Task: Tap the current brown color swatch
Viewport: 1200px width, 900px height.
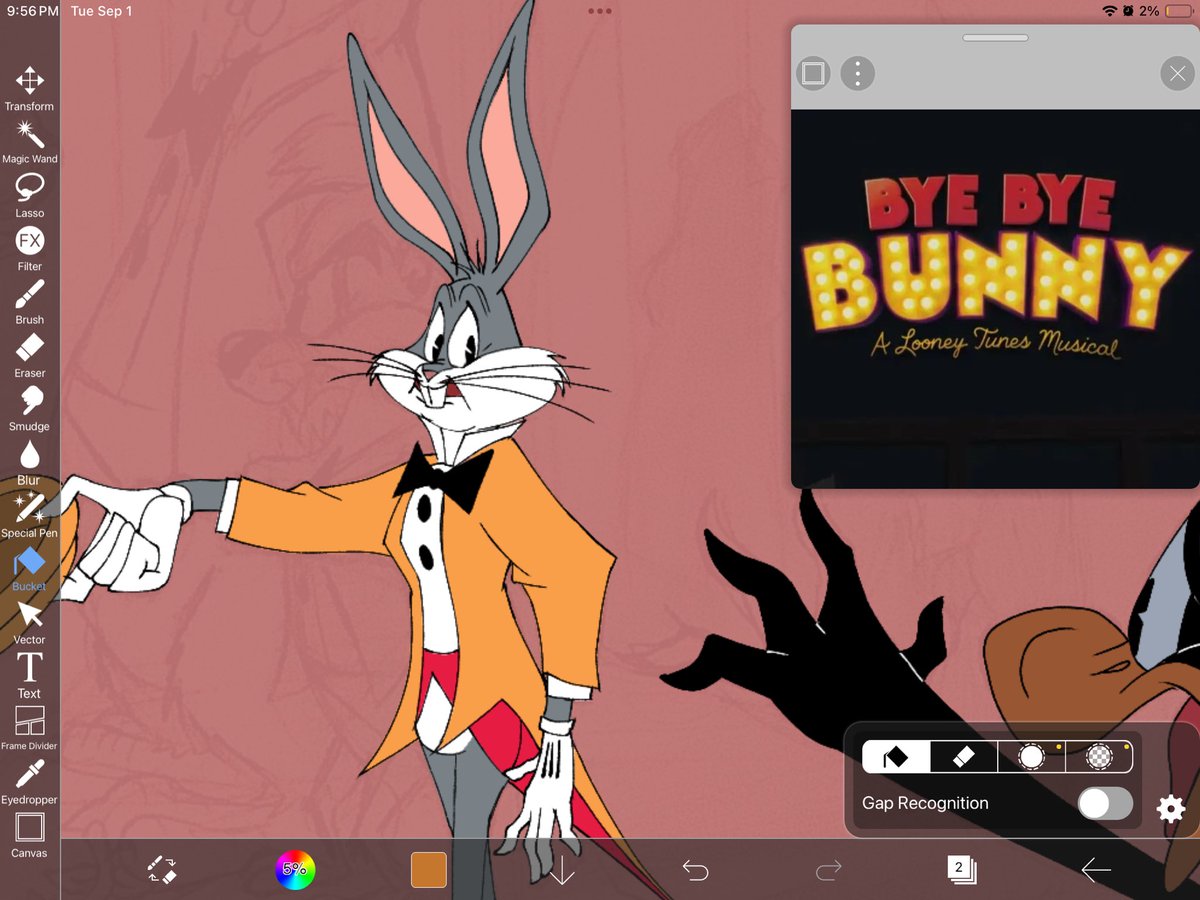Action: point(429,869)
